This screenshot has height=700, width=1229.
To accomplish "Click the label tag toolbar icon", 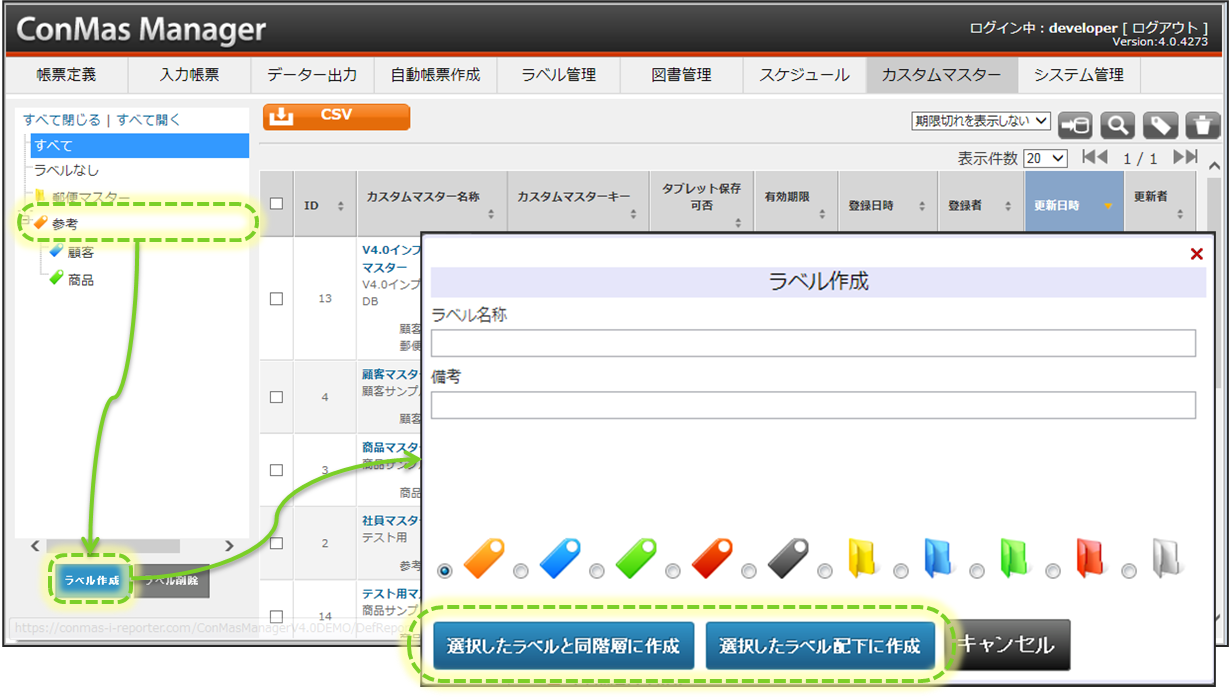I will (x=1160, y=124).
